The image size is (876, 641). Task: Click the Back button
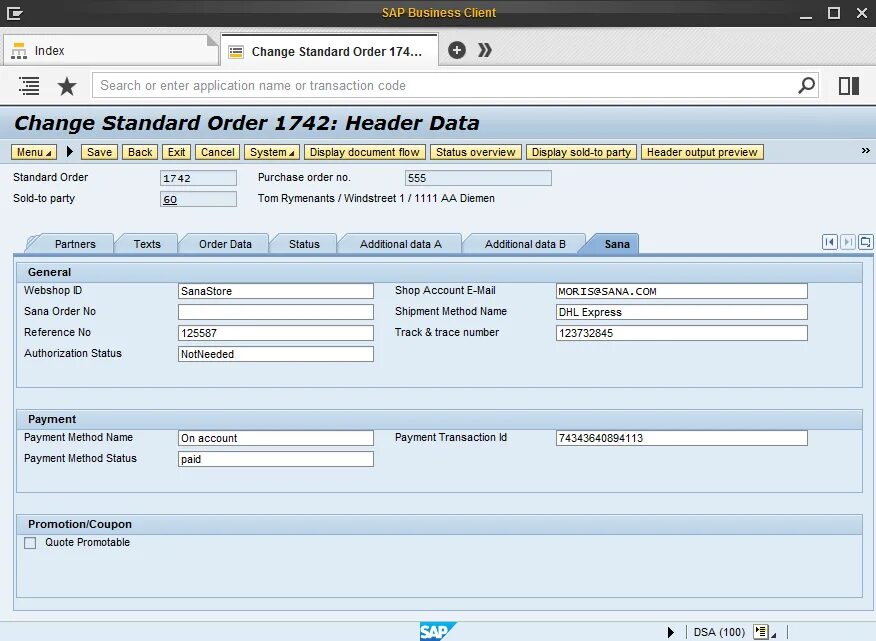(140, 152)
